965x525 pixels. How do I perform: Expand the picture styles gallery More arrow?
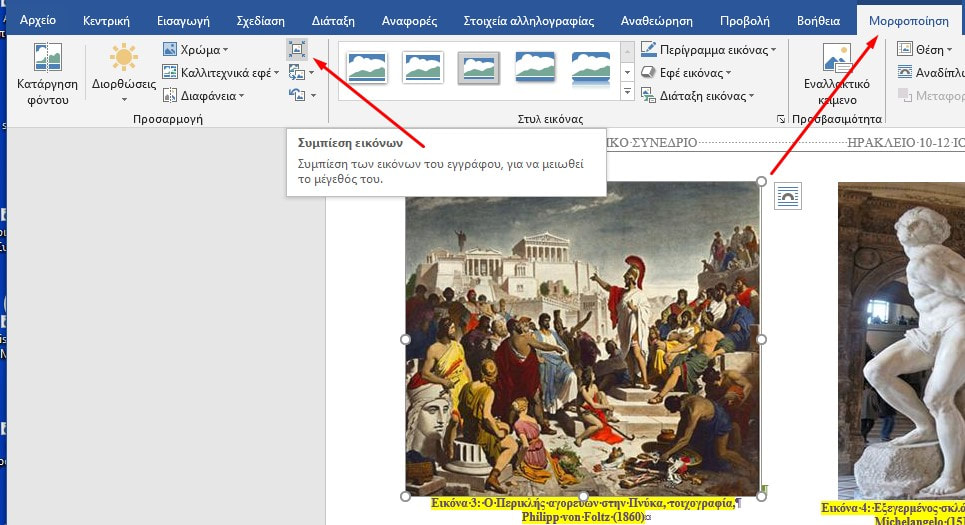627,93
